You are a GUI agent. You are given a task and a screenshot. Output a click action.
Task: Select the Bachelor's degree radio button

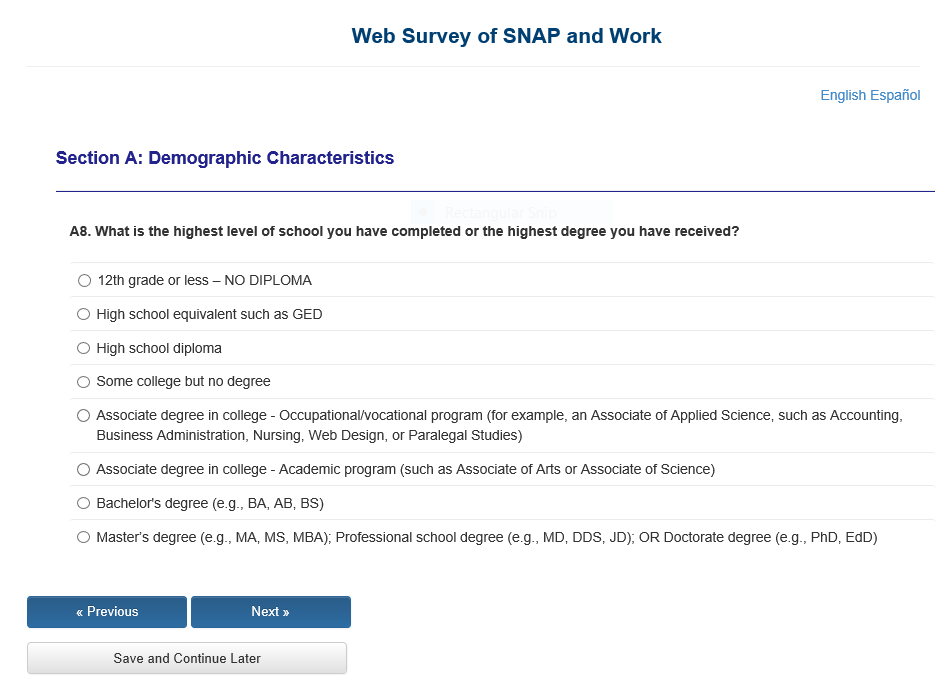pyautogui.click(x=84, y=504)
